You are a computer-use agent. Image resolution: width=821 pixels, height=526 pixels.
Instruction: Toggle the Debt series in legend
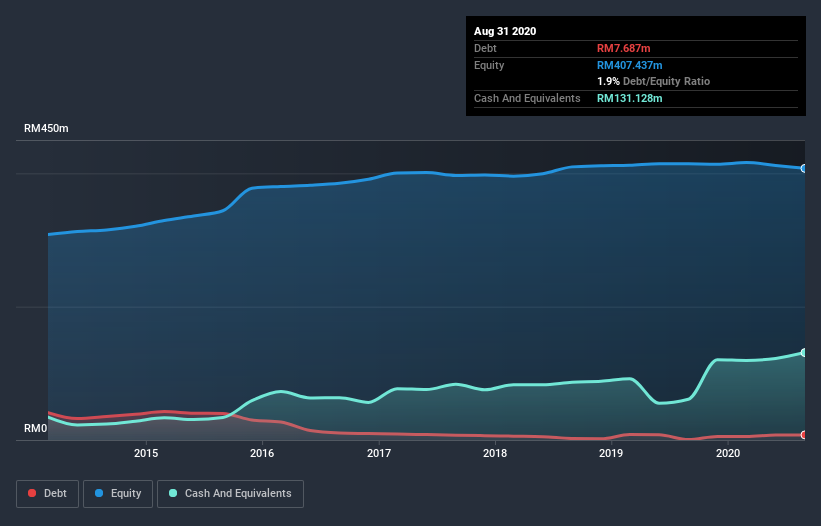(x=45, y=493)
